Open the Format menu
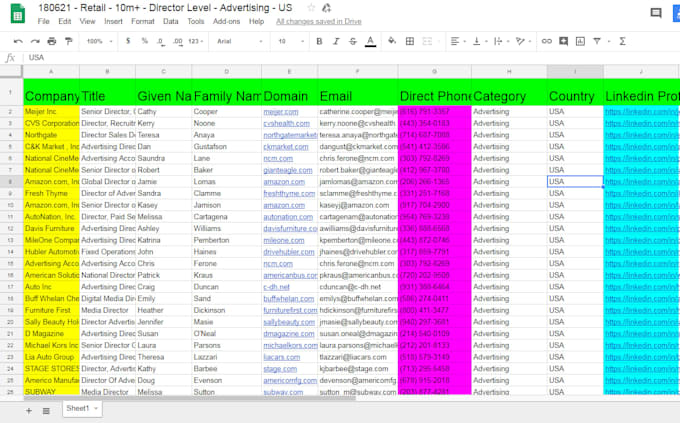 143,21
